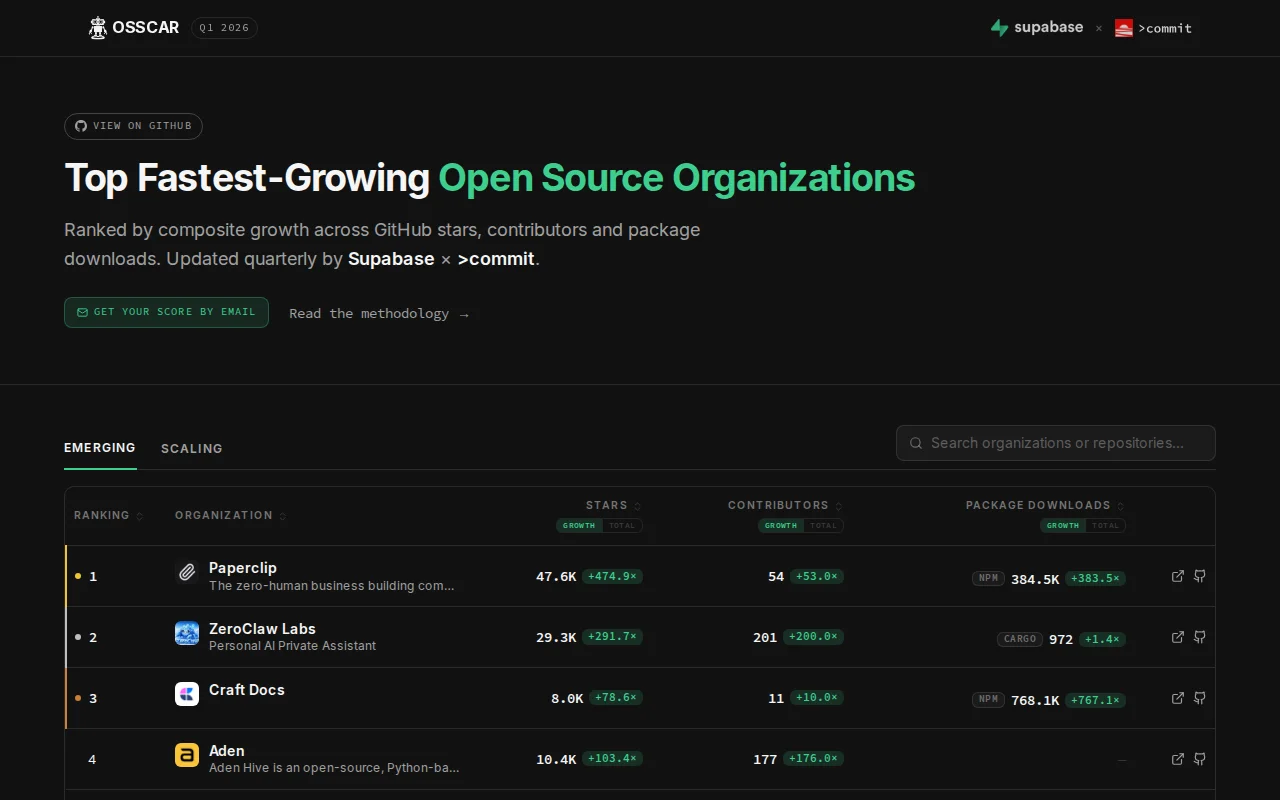Click the OSSCAR site title
The width and height of the screenshot is (1280, 800).
146,28
